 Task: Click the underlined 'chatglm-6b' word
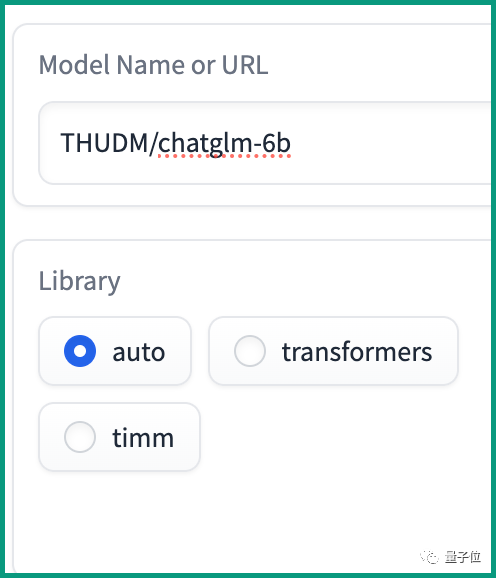[224, 144]
